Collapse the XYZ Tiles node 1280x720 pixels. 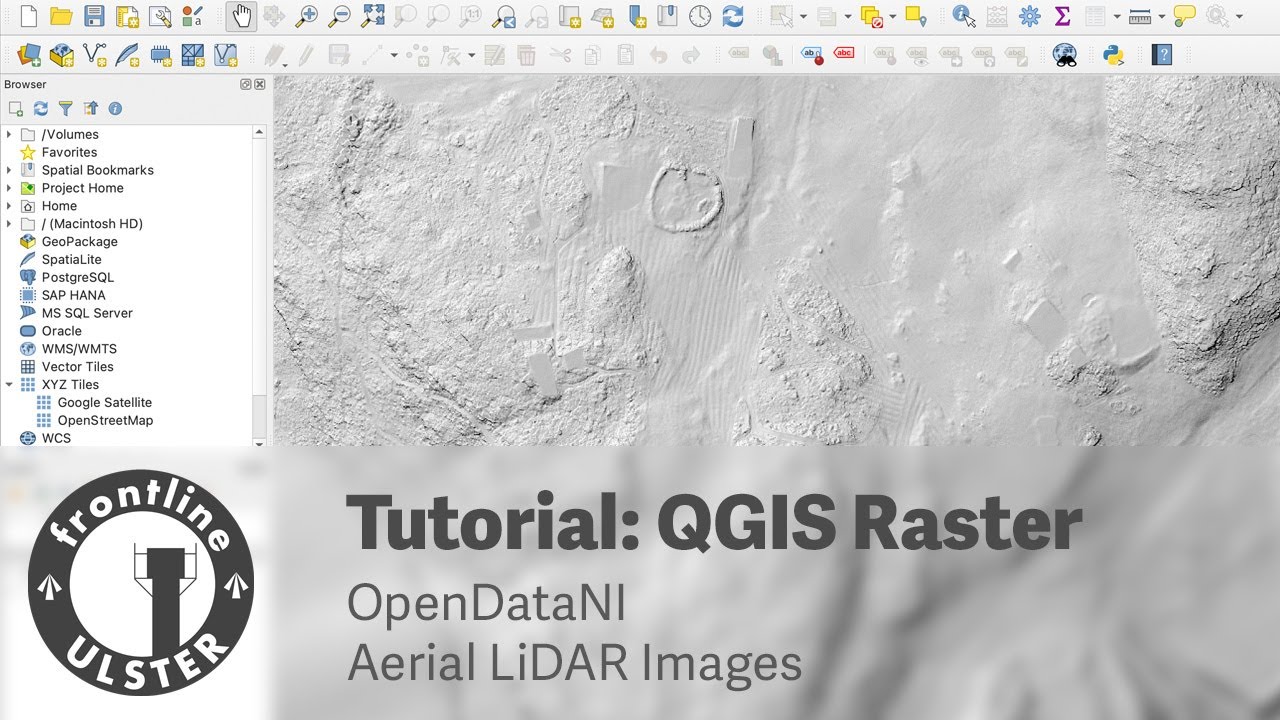click(x=9, y=384)
